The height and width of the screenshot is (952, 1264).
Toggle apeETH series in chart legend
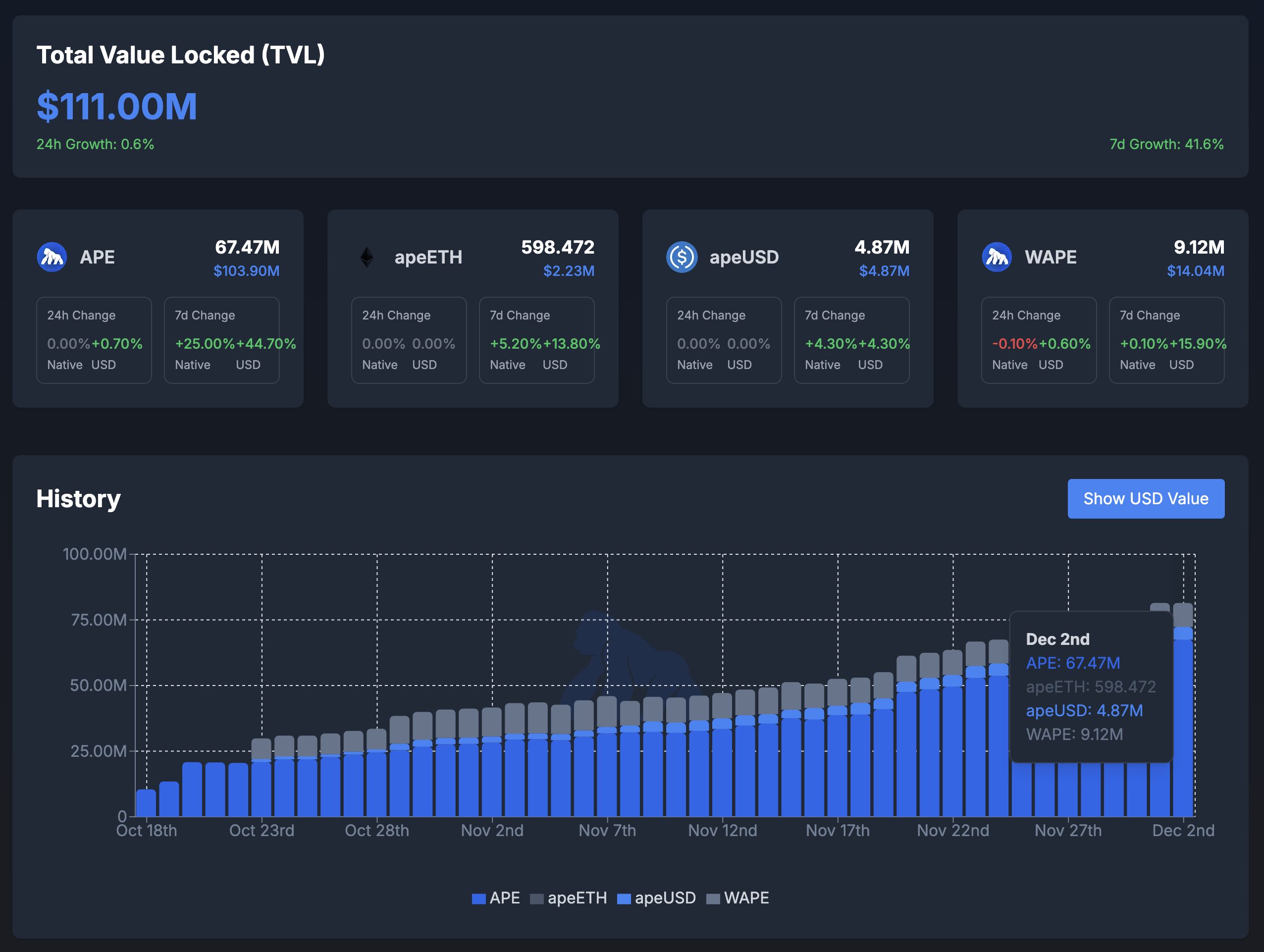[569, 898]
